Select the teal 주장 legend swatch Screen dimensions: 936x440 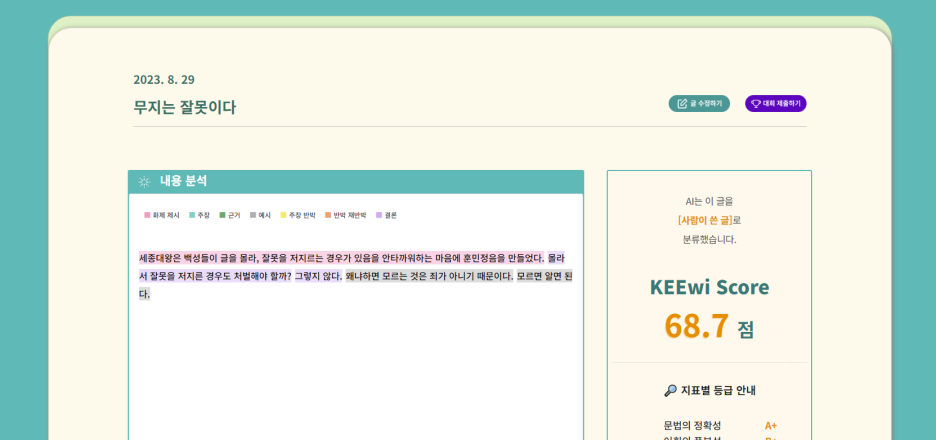coord(192,215)
